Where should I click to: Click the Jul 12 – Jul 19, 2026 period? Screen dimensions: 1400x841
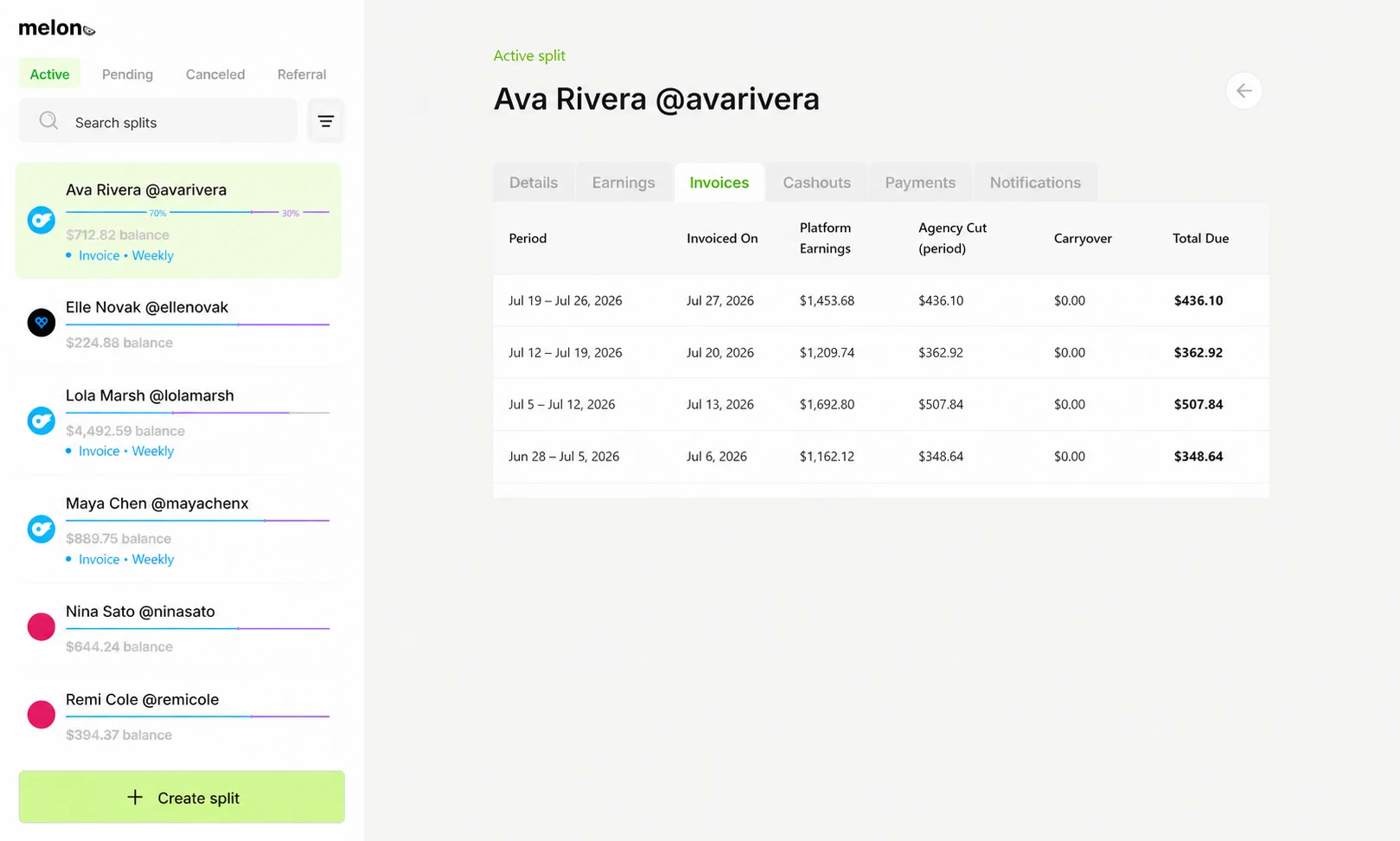coord(566,352)
